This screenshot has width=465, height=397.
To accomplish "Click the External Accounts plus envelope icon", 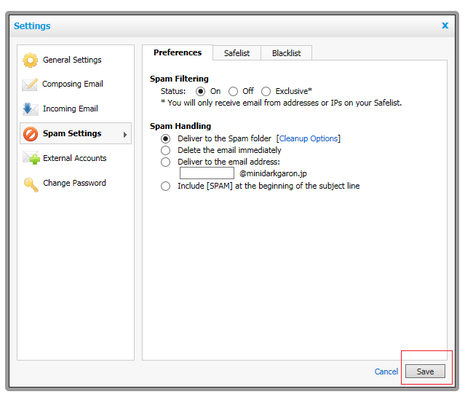I will point(31,158).
